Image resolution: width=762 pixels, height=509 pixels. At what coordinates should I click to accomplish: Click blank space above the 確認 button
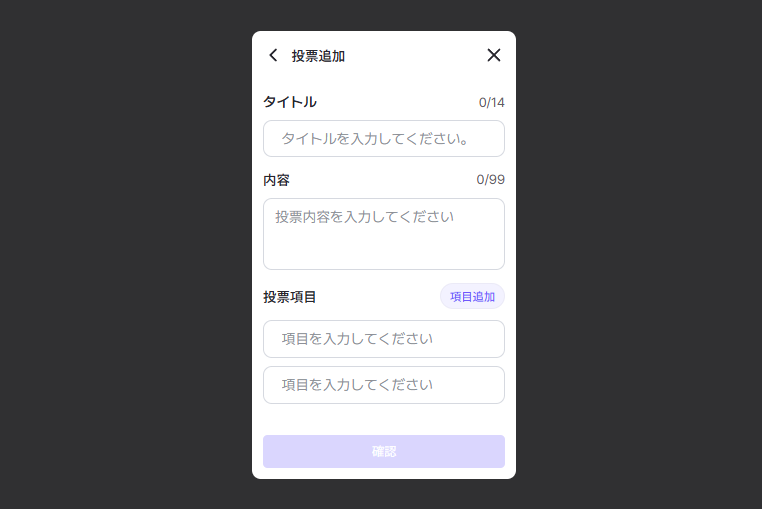[384, 420]
